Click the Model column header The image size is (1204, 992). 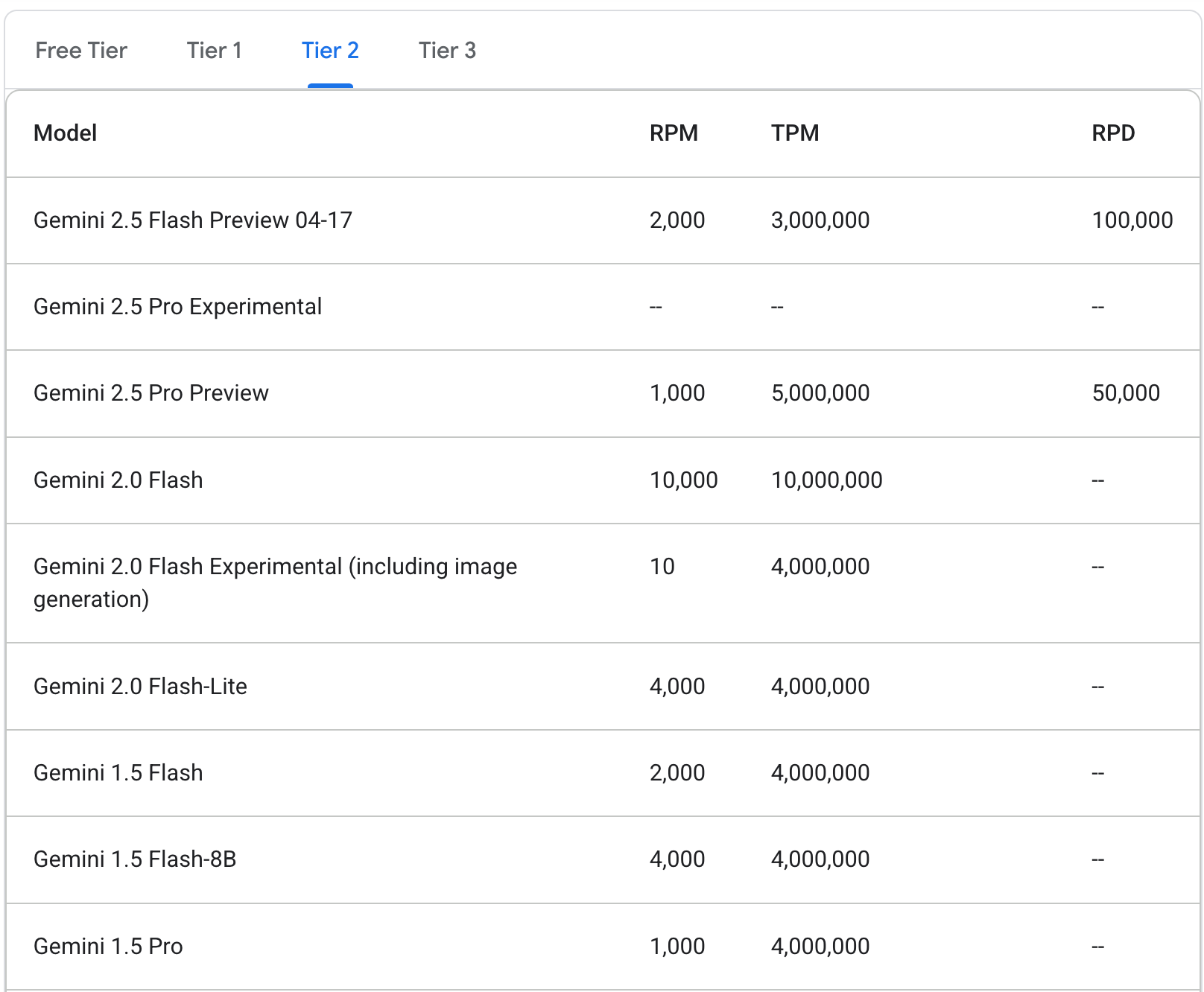[66, 133]
